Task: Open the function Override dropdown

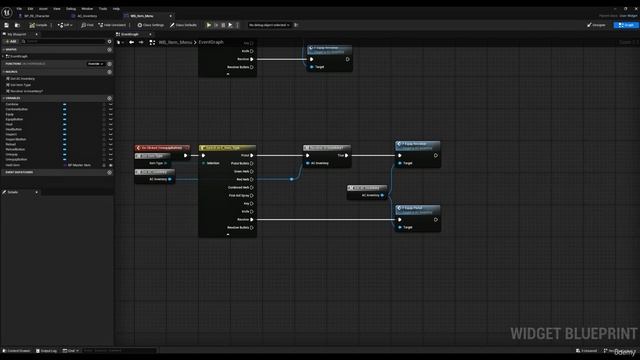Action: [x=96, y=64]
